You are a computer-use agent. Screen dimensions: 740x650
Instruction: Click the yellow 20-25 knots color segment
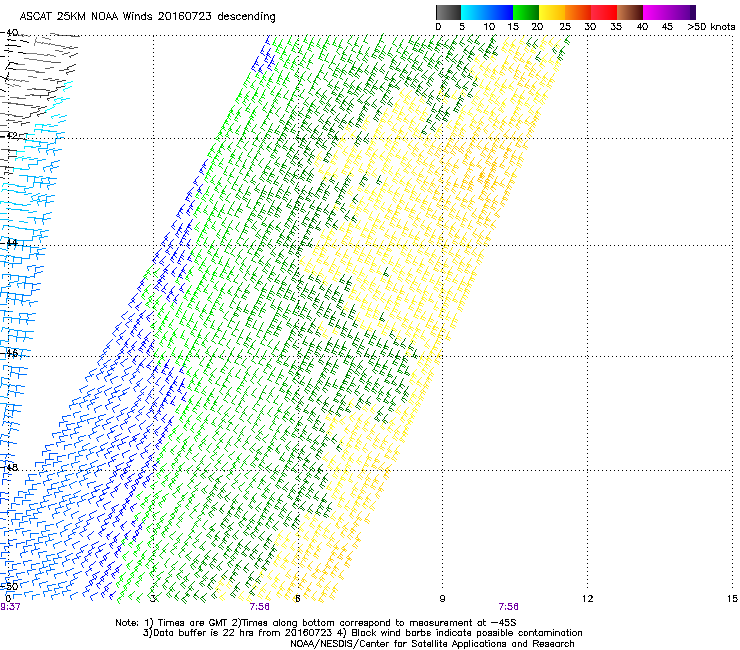[552, 12]
